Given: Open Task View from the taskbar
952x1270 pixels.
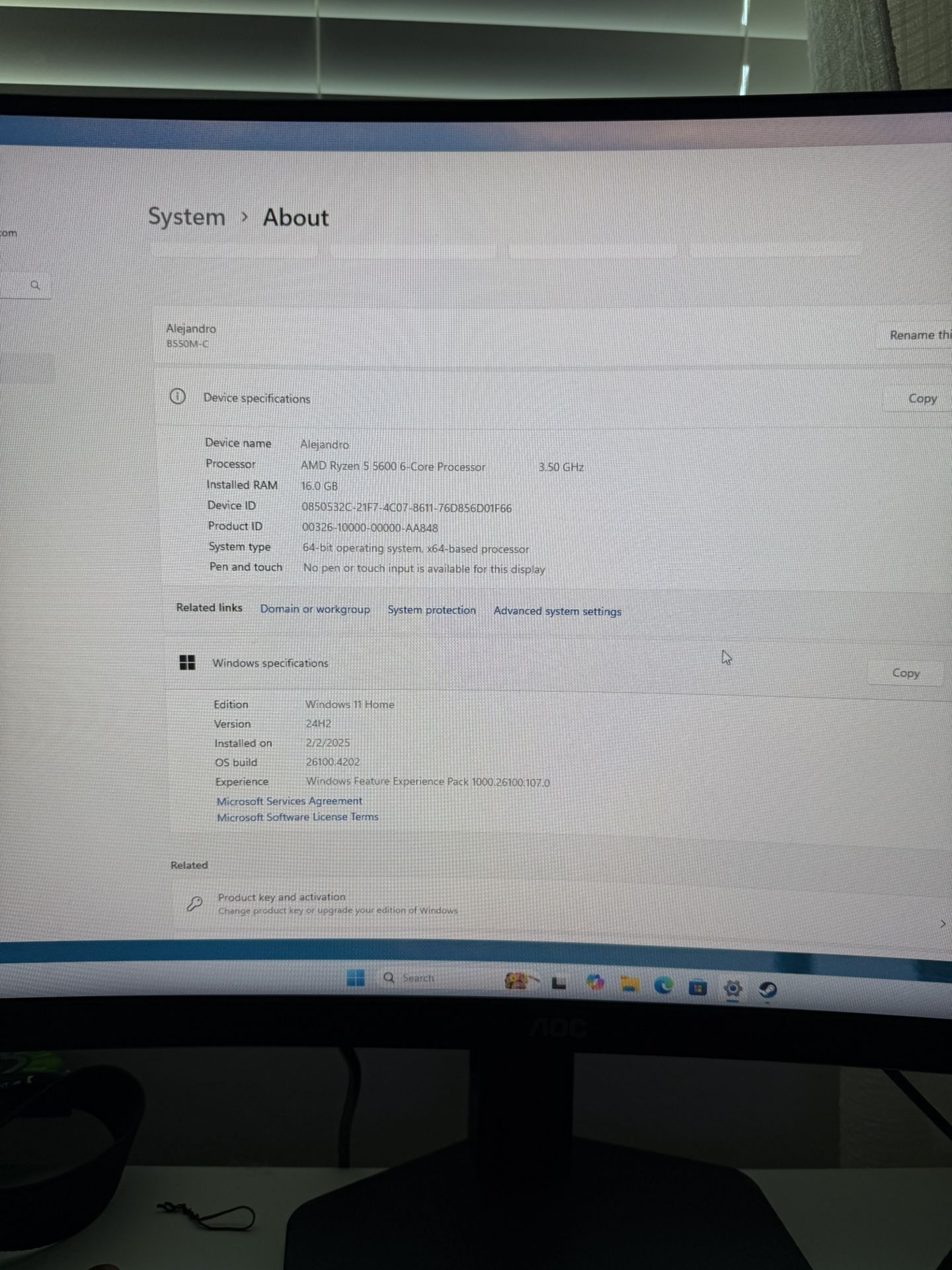Looking at the screenshot, I should [559, 984].
